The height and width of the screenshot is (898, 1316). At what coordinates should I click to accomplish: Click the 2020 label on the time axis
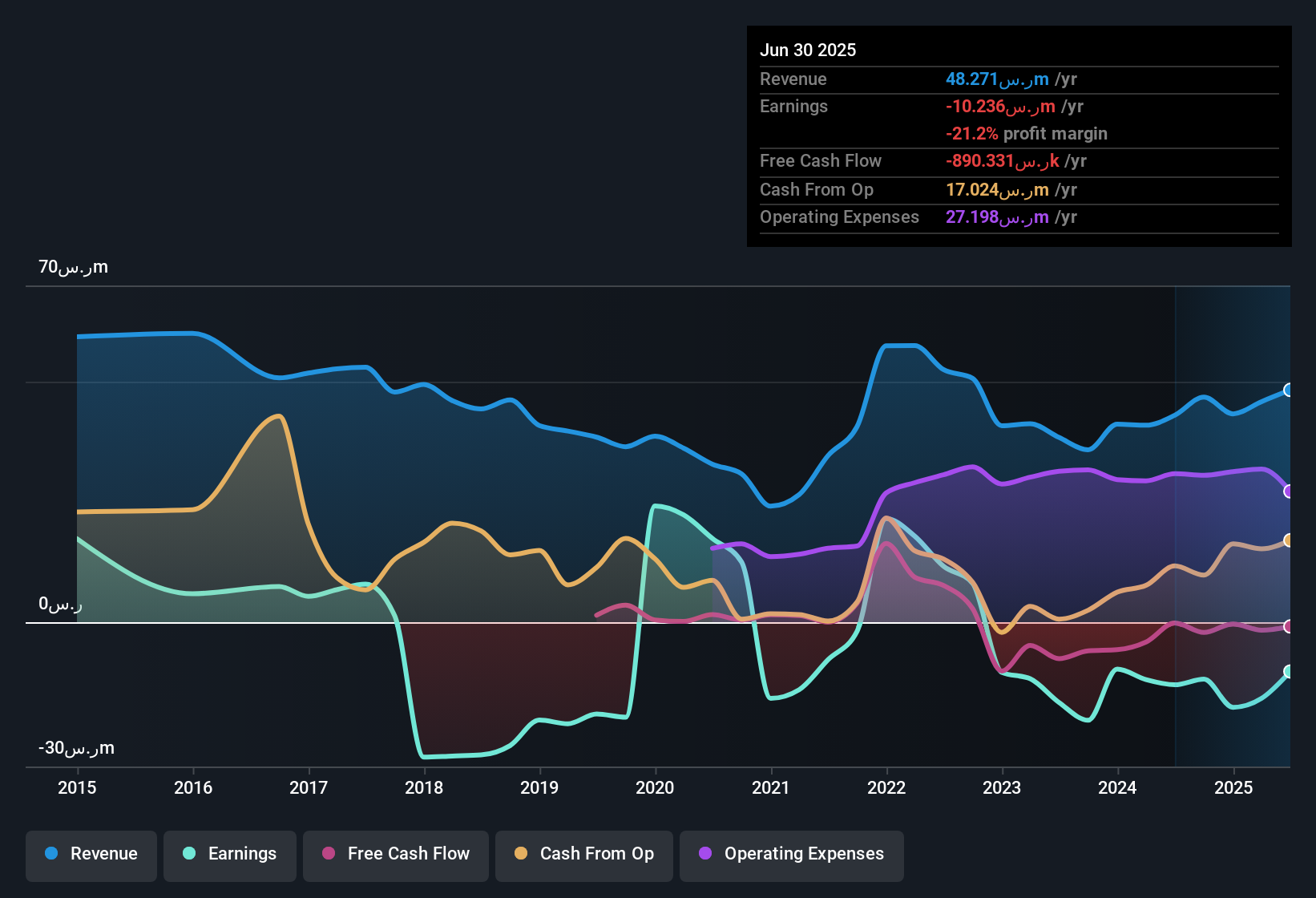coord(655,787)
